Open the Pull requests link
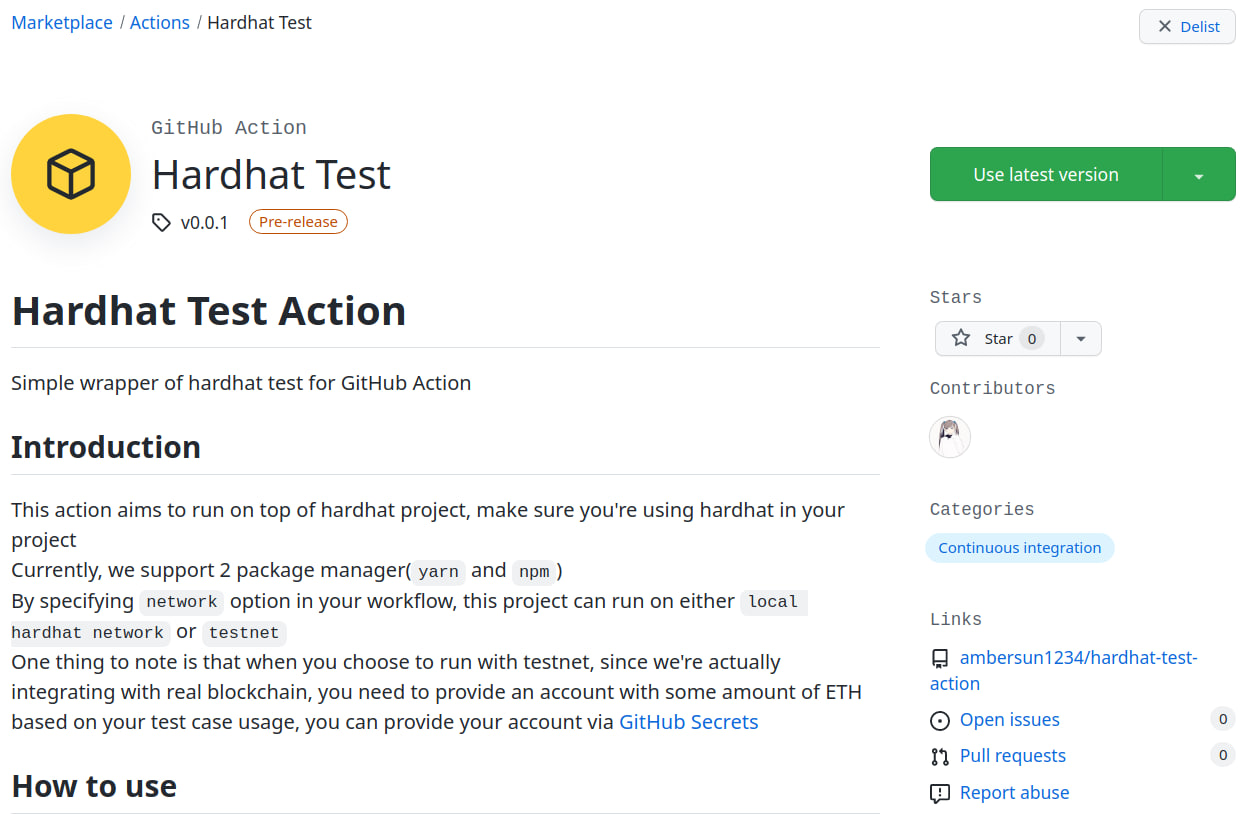The image size is (1241, 822). (x=1012, y=756)
